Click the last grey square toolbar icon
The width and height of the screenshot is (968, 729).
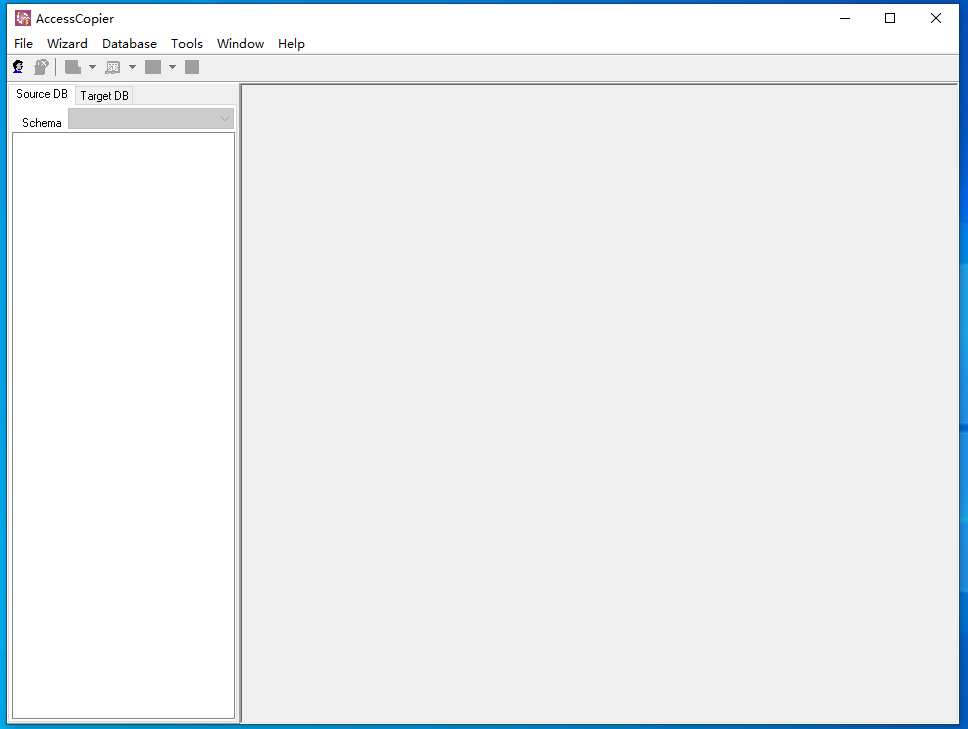pyautogui.click(x=192, y=67)
